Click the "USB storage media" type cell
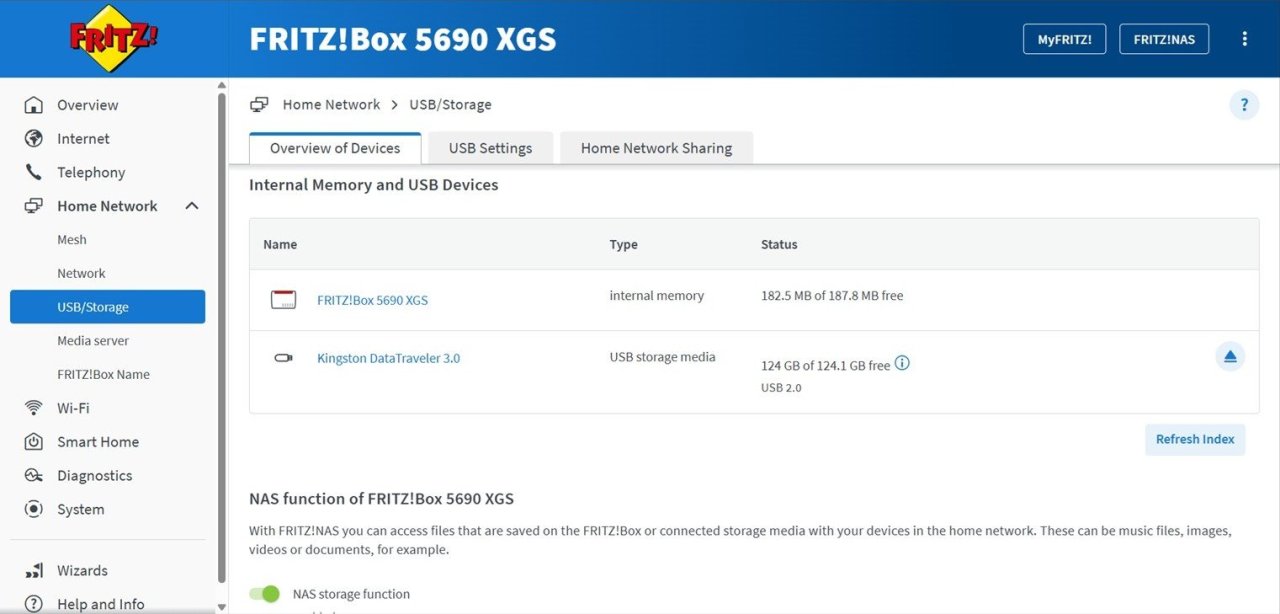The image size is (1280, 614). click(663, 357)
